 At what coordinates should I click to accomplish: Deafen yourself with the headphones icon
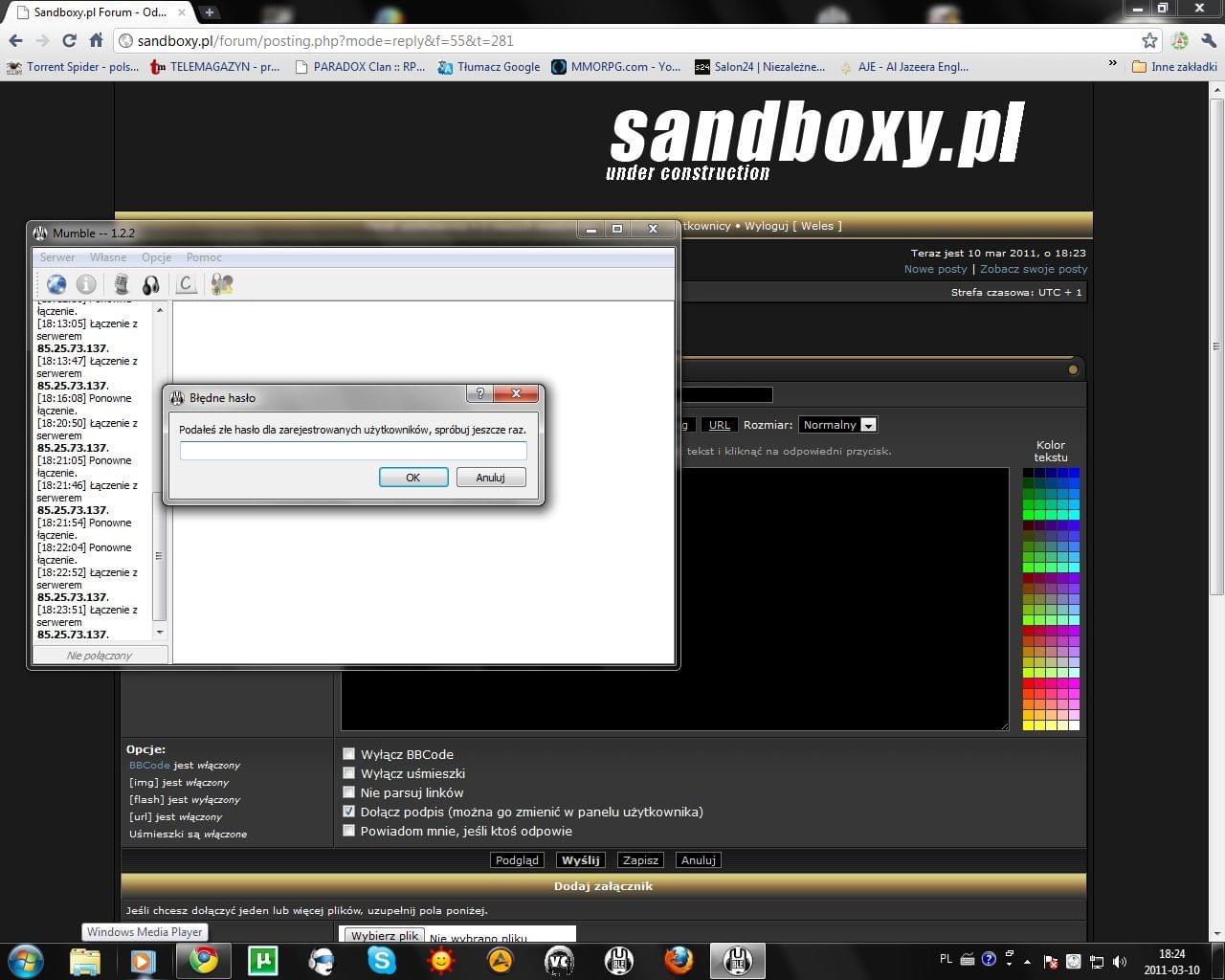click(x=151, y=284)
